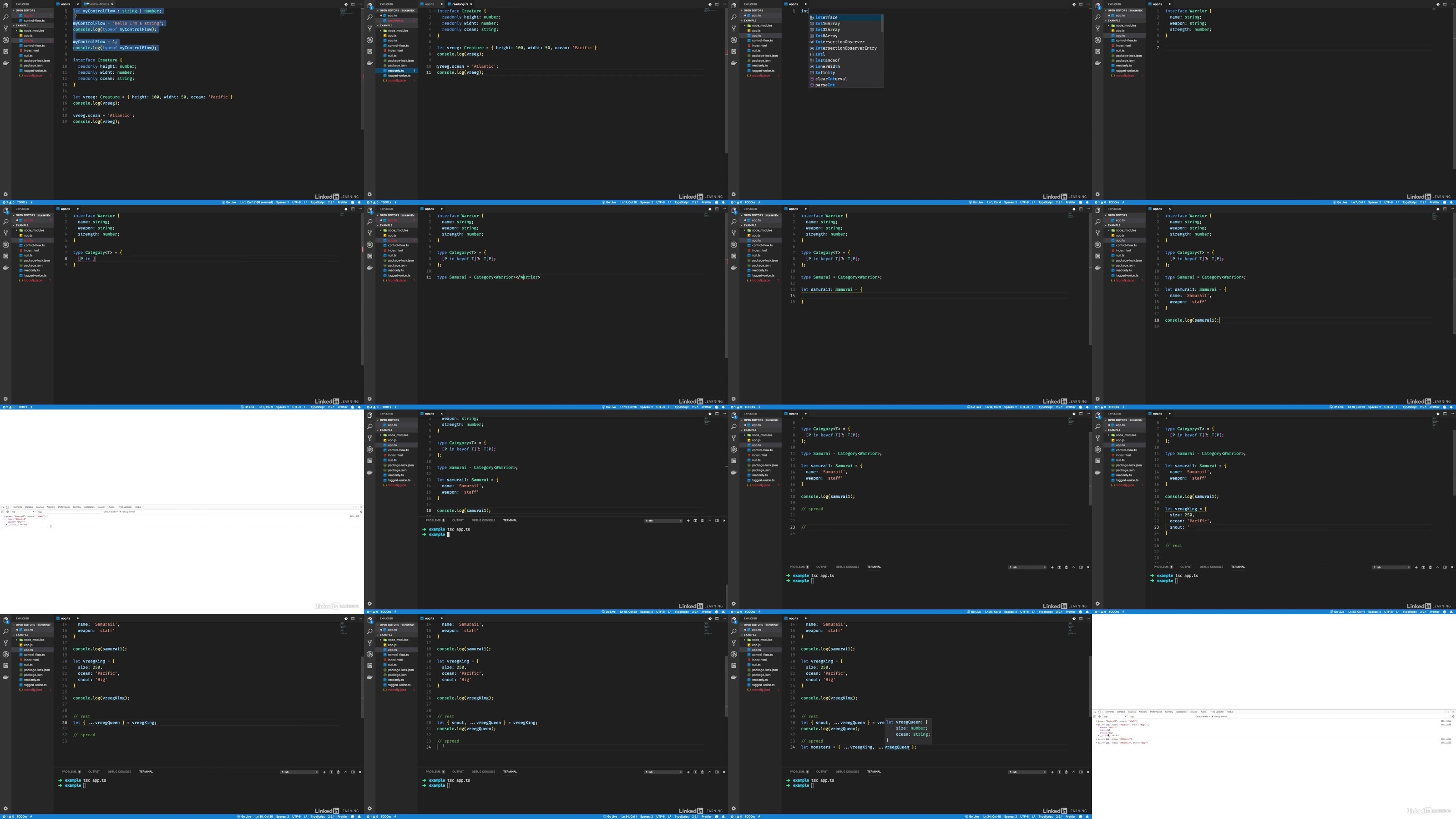Viewport: 1456px width, 819px height.
Task: Activate inspect element icon in Atlantic logs DevTools
Action: pos(1095,712)
